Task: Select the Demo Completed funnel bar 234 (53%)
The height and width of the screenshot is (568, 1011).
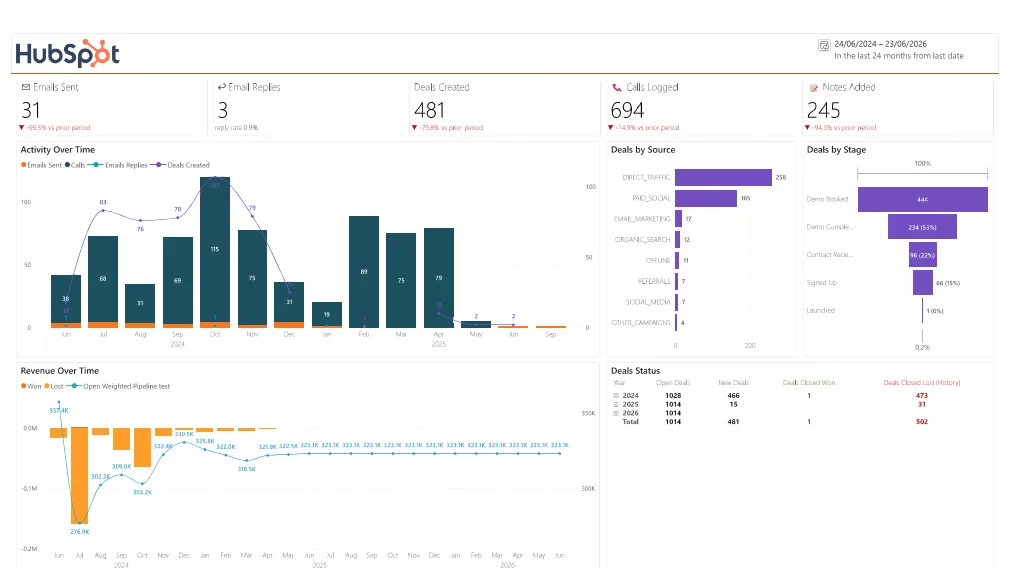Action: (923, 227)
